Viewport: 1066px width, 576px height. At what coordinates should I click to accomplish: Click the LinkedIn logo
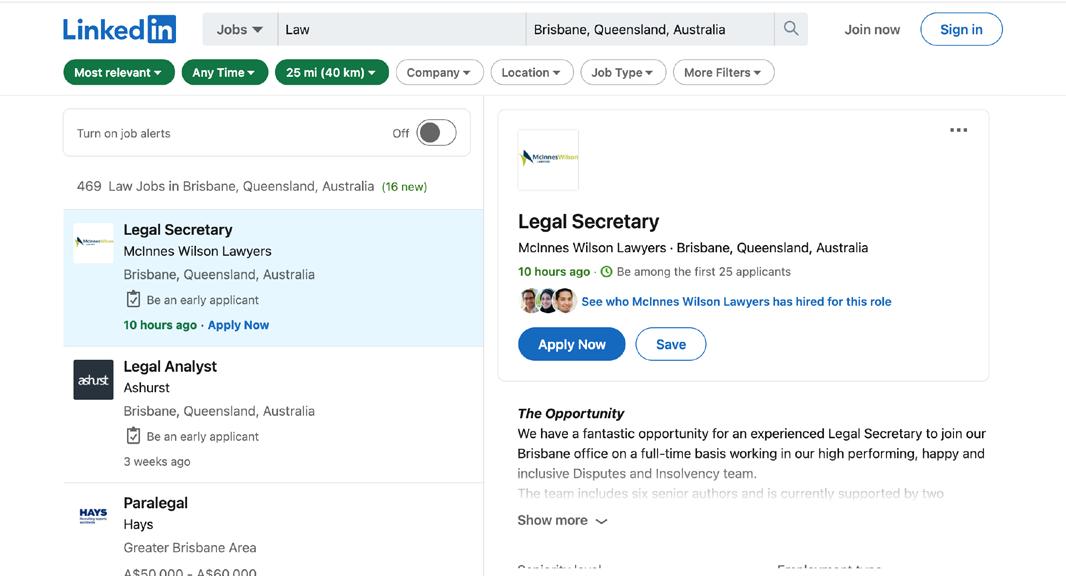119,30
